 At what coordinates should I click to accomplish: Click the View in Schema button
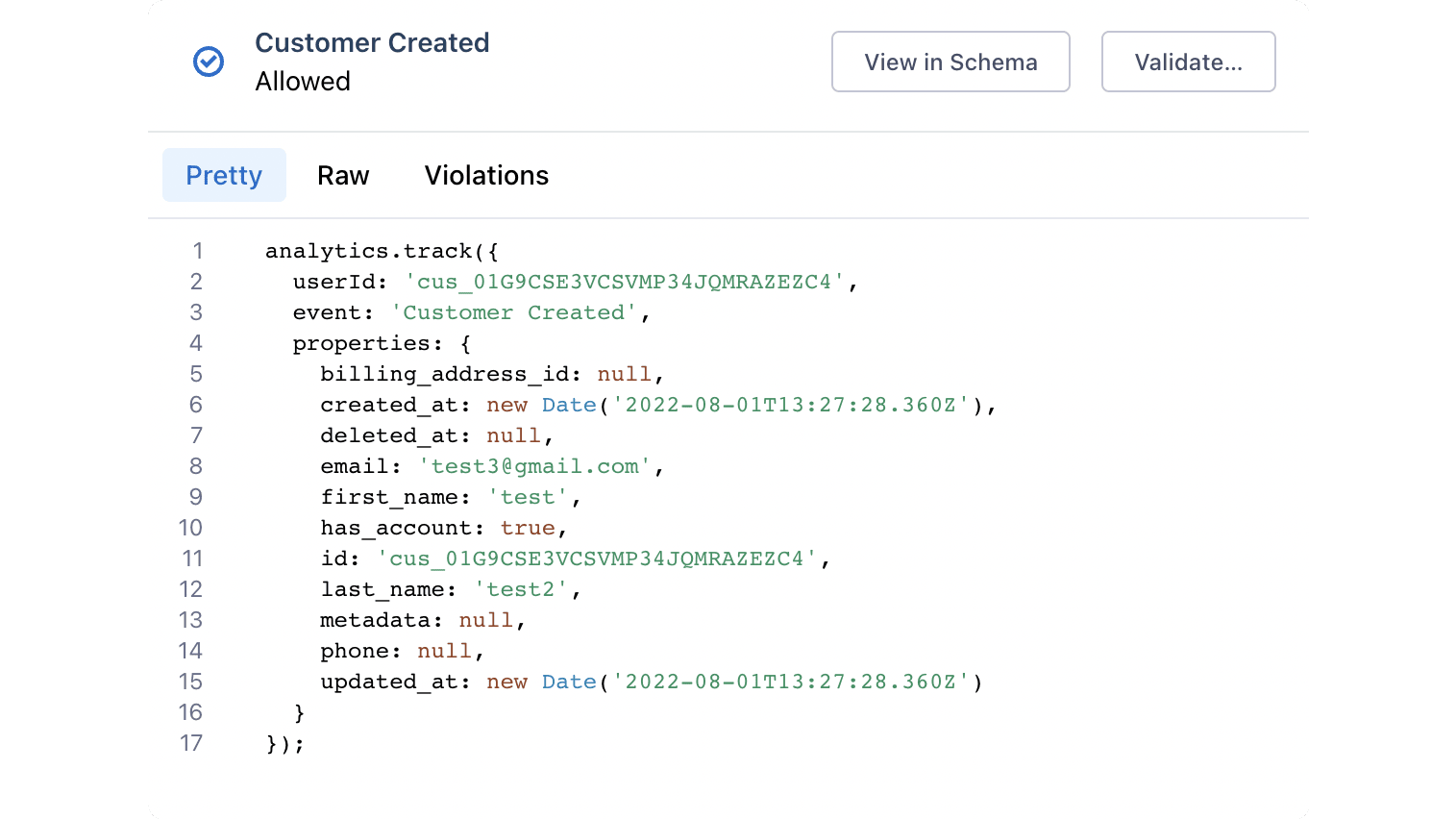[950, 62]
